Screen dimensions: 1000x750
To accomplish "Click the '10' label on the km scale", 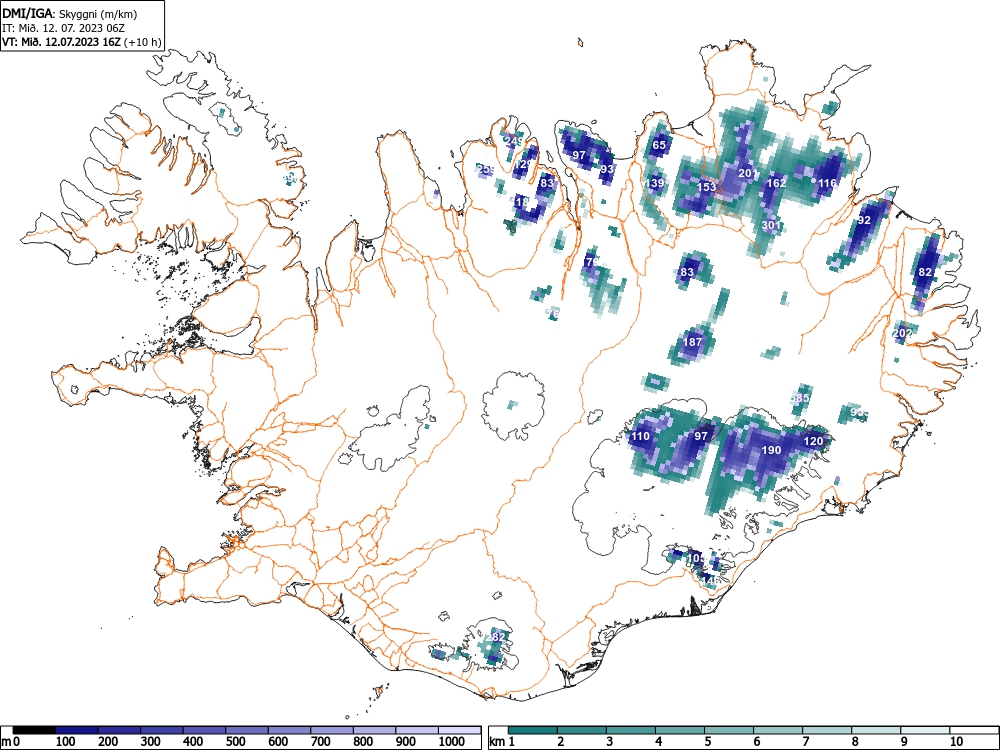I will 955,742.
